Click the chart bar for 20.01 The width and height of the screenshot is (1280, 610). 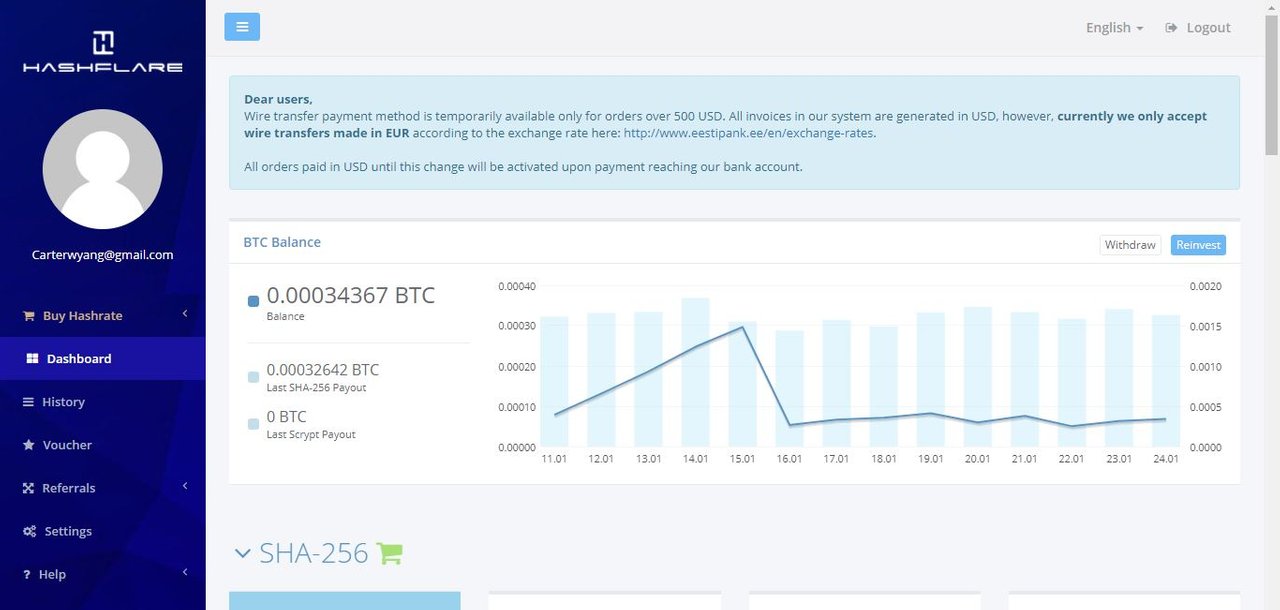(977, 377)
